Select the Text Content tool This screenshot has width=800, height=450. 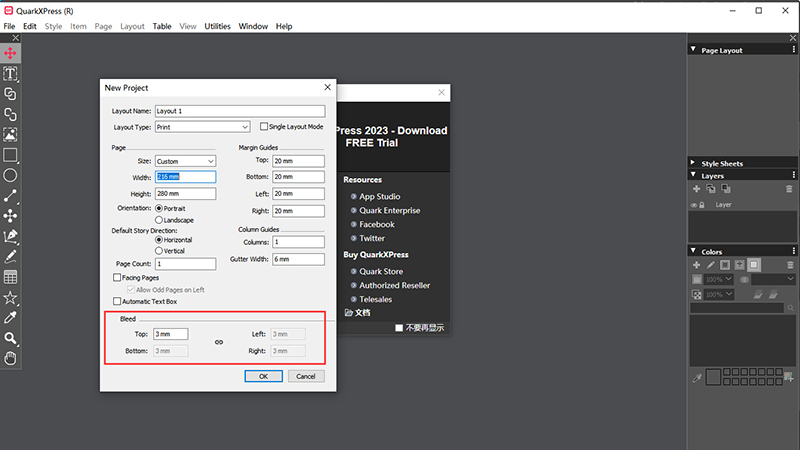point(10,73)
